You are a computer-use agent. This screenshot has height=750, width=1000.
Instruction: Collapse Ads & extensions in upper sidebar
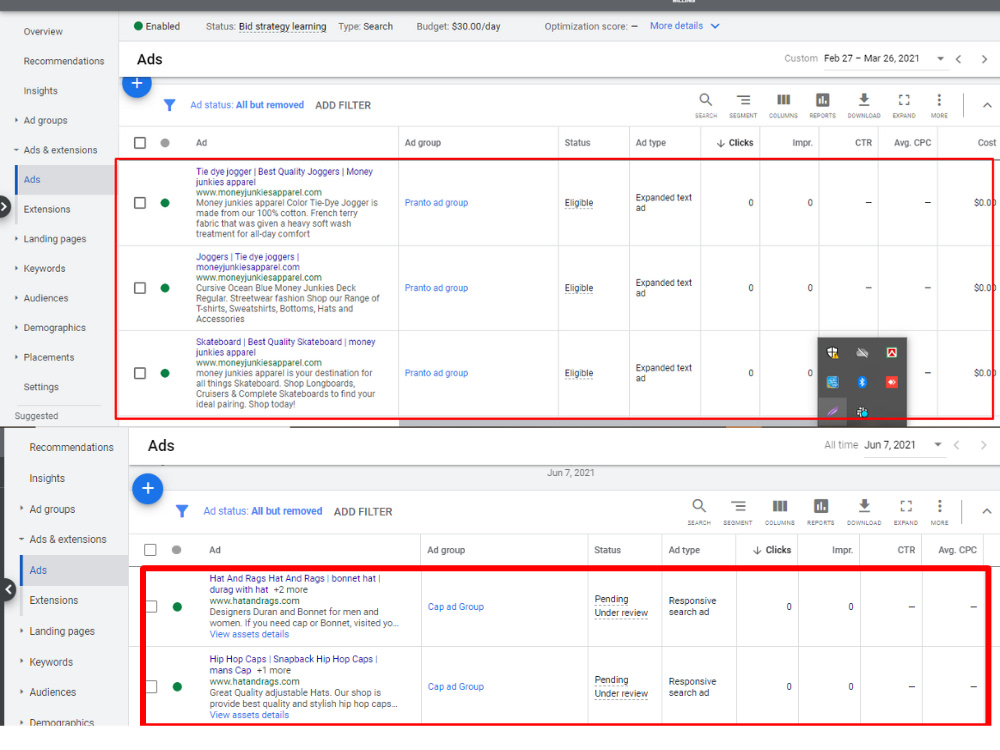click(x=16, y=150)
